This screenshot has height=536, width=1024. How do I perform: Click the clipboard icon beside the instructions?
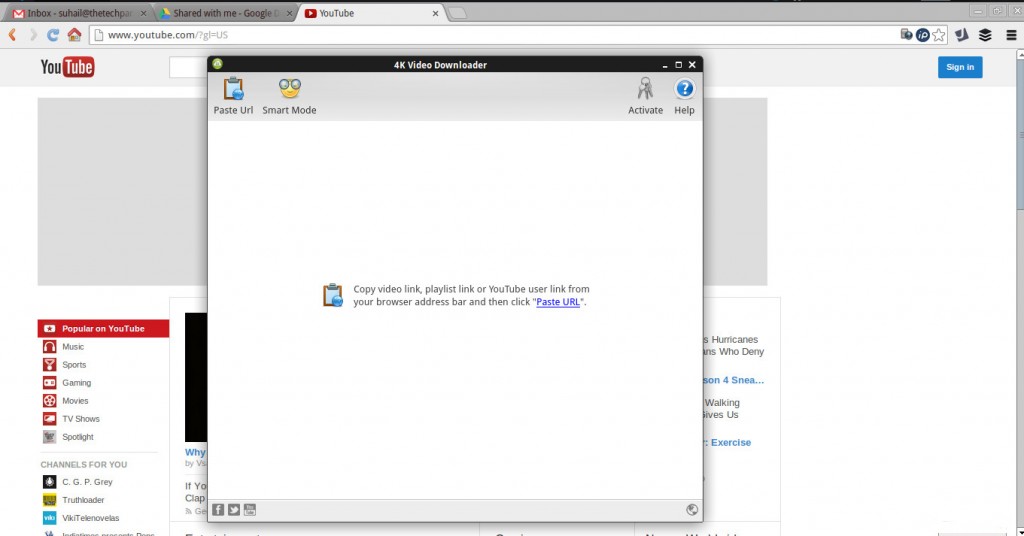point(333,295)
